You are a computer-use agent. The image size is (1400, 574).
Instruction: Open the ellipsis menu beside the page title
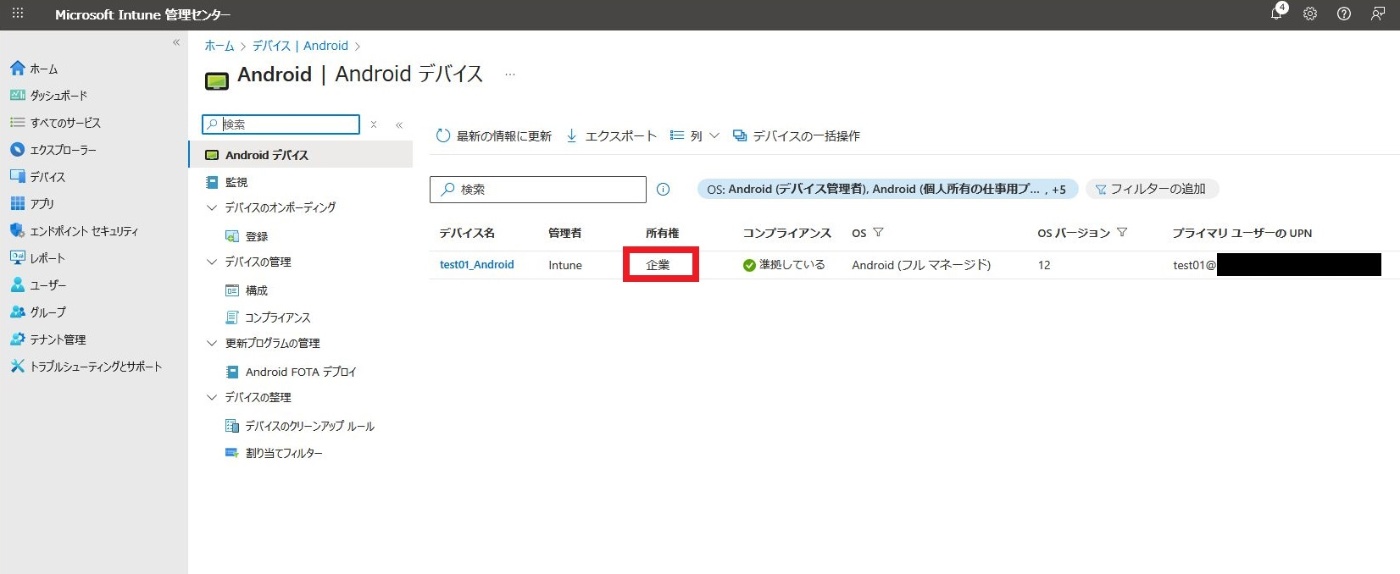coord(510,75)
